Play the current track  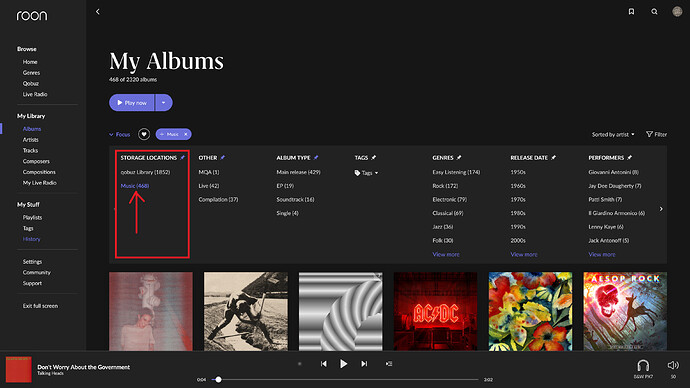[343, 364]
